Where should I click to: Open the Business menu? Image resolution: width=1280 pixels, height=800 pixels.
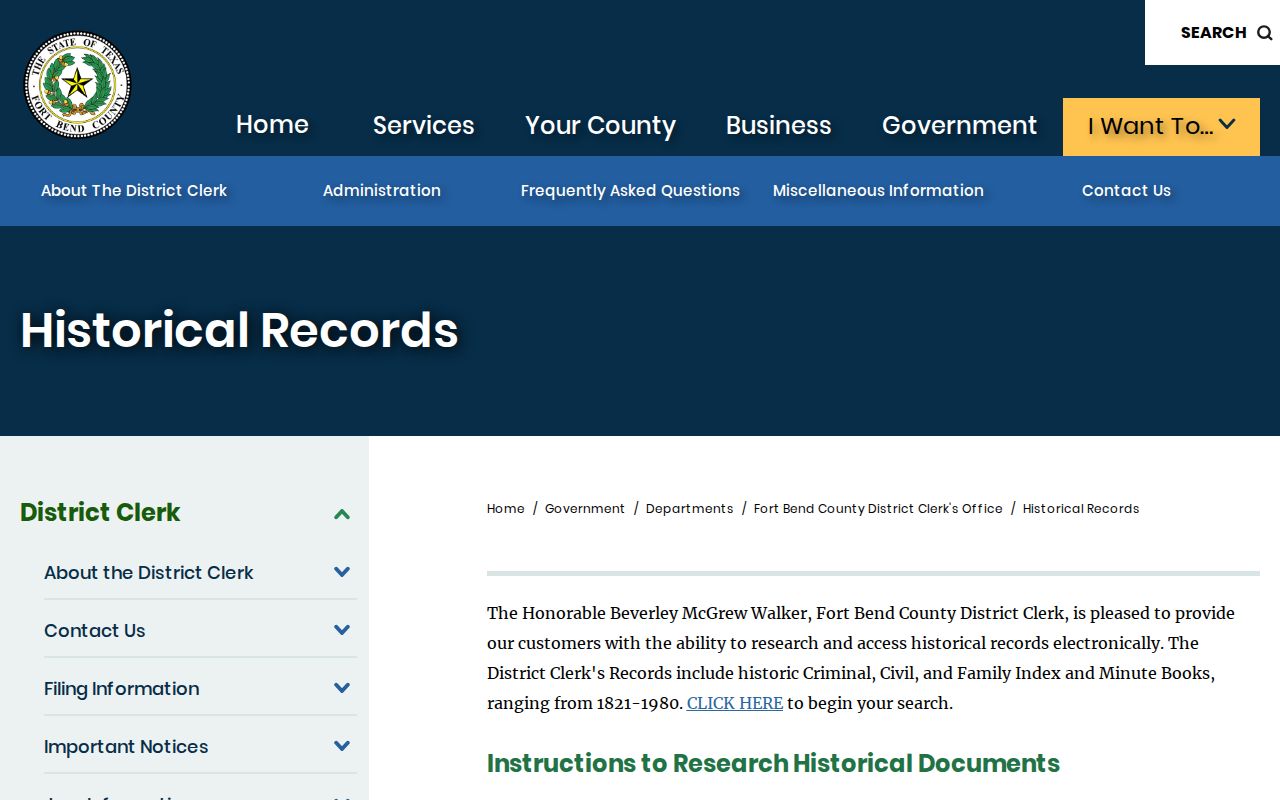[778, 125]
